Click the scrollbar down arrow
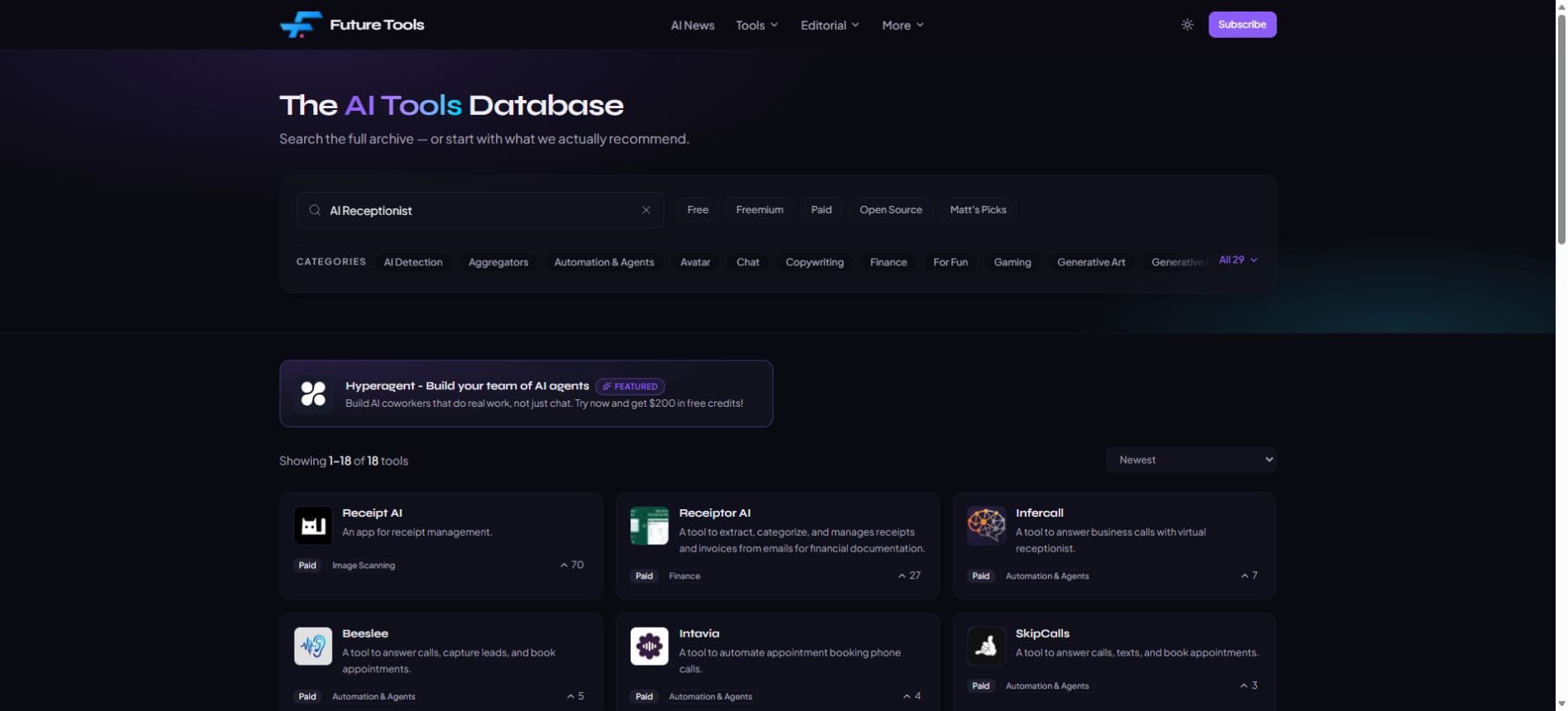 pos(1561,704)
